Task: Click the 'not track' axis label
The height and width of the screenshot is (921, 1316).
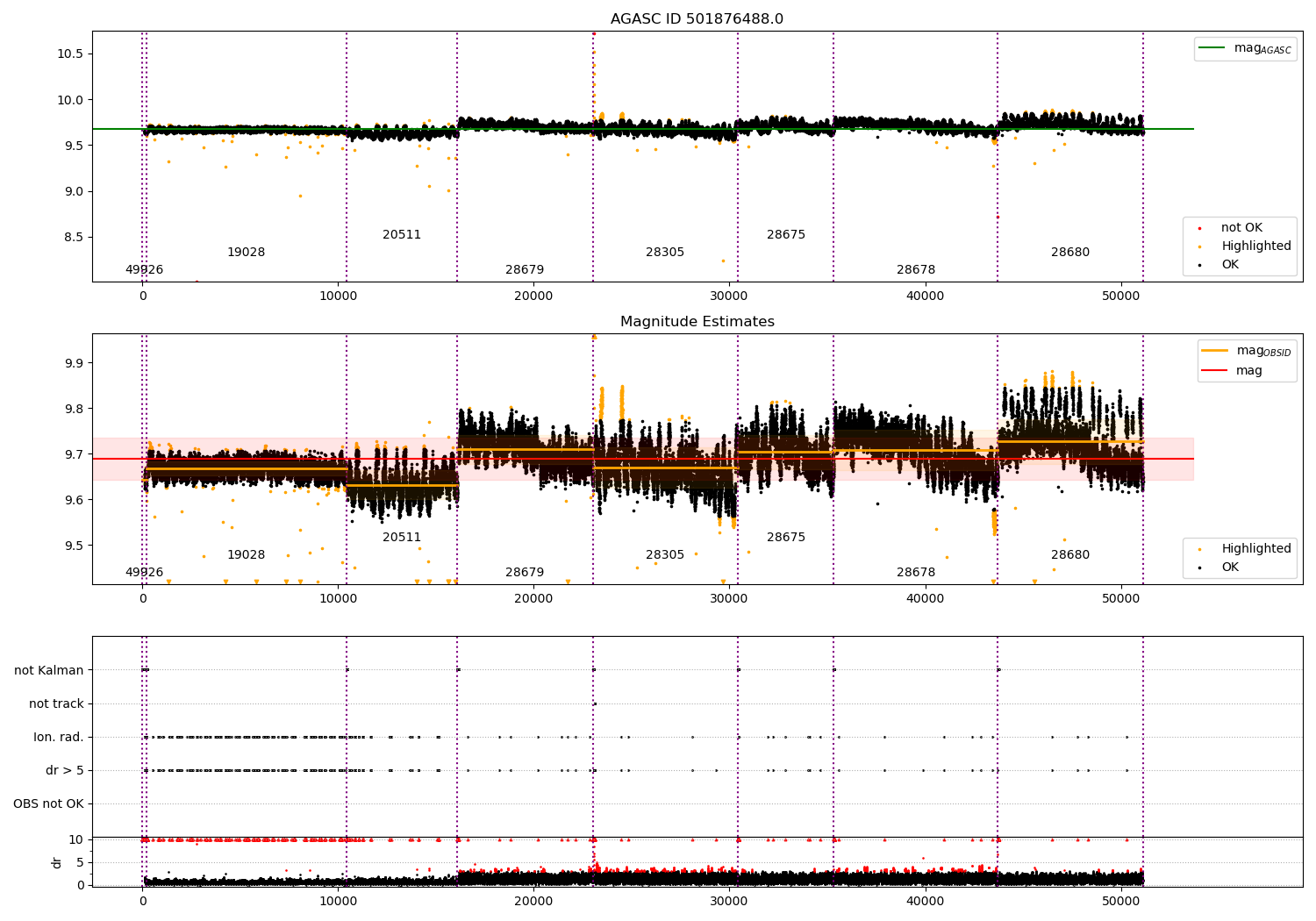Action: [56, 704]
